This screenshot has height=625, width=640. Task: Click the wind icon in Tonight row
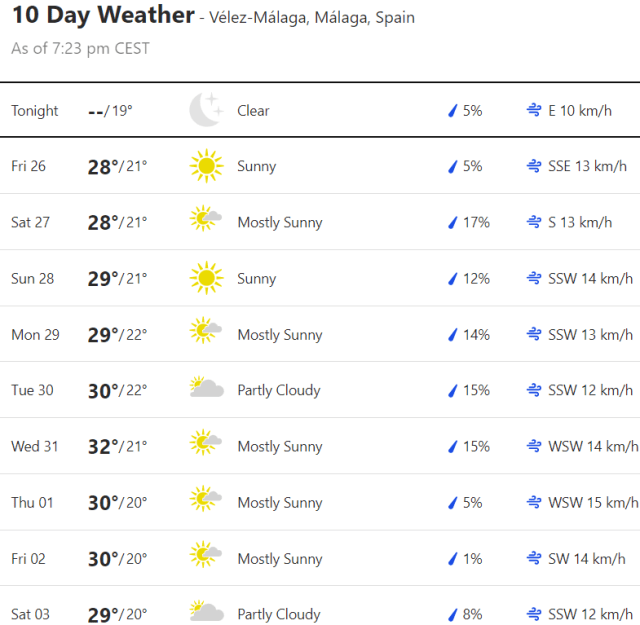pyautogui.click(x=534, y=111)
